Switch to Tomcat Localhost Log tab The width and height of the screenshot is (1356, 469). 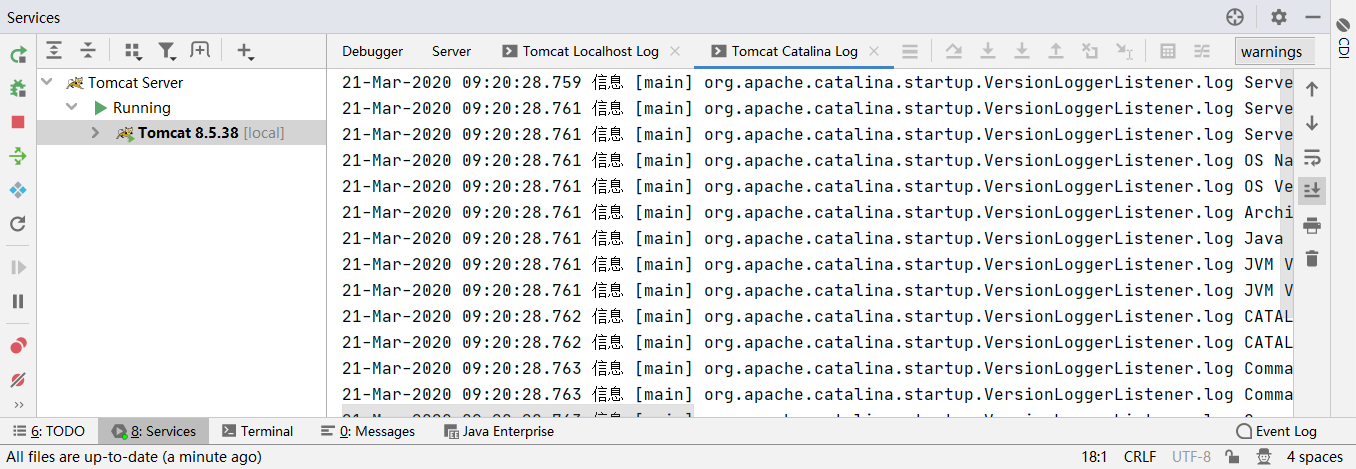tap(590, 51)
